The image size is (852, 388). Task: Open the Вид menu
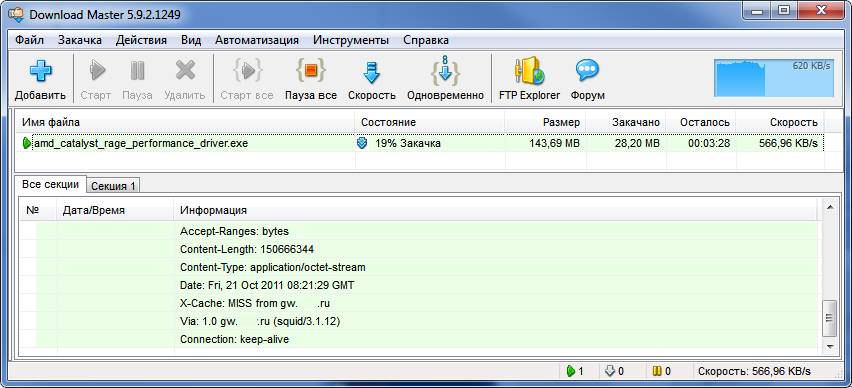pyautogui.click(x=191, y=40)
